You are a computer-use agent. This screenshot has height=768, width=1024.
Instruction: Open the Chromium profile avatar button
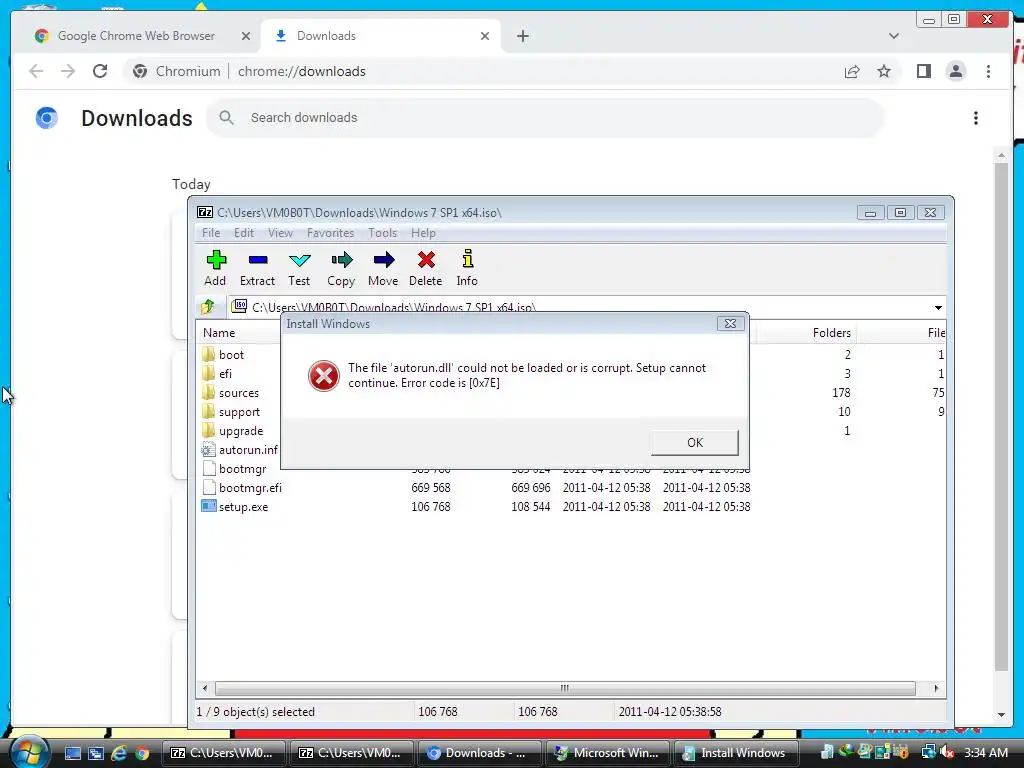click(x=955, y=71)
